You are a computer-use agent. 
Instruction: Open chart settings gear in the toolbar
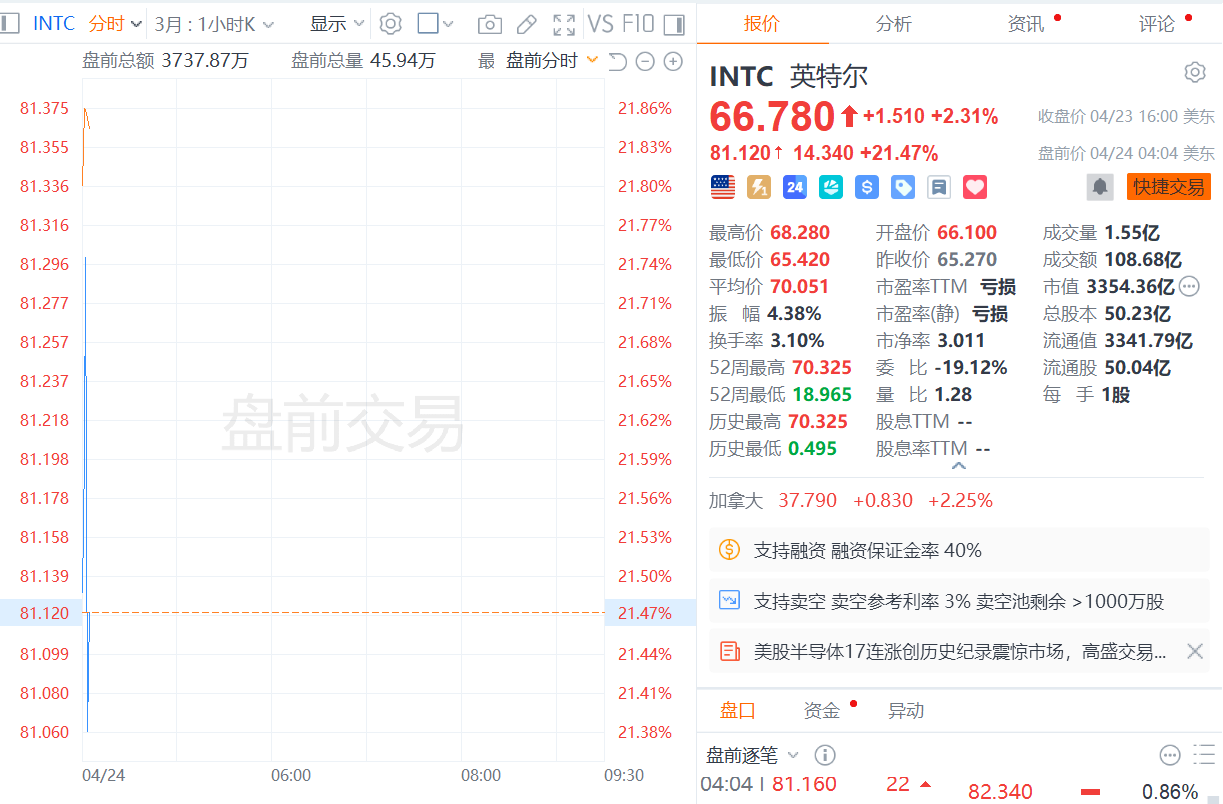click(x=391, y=24)
